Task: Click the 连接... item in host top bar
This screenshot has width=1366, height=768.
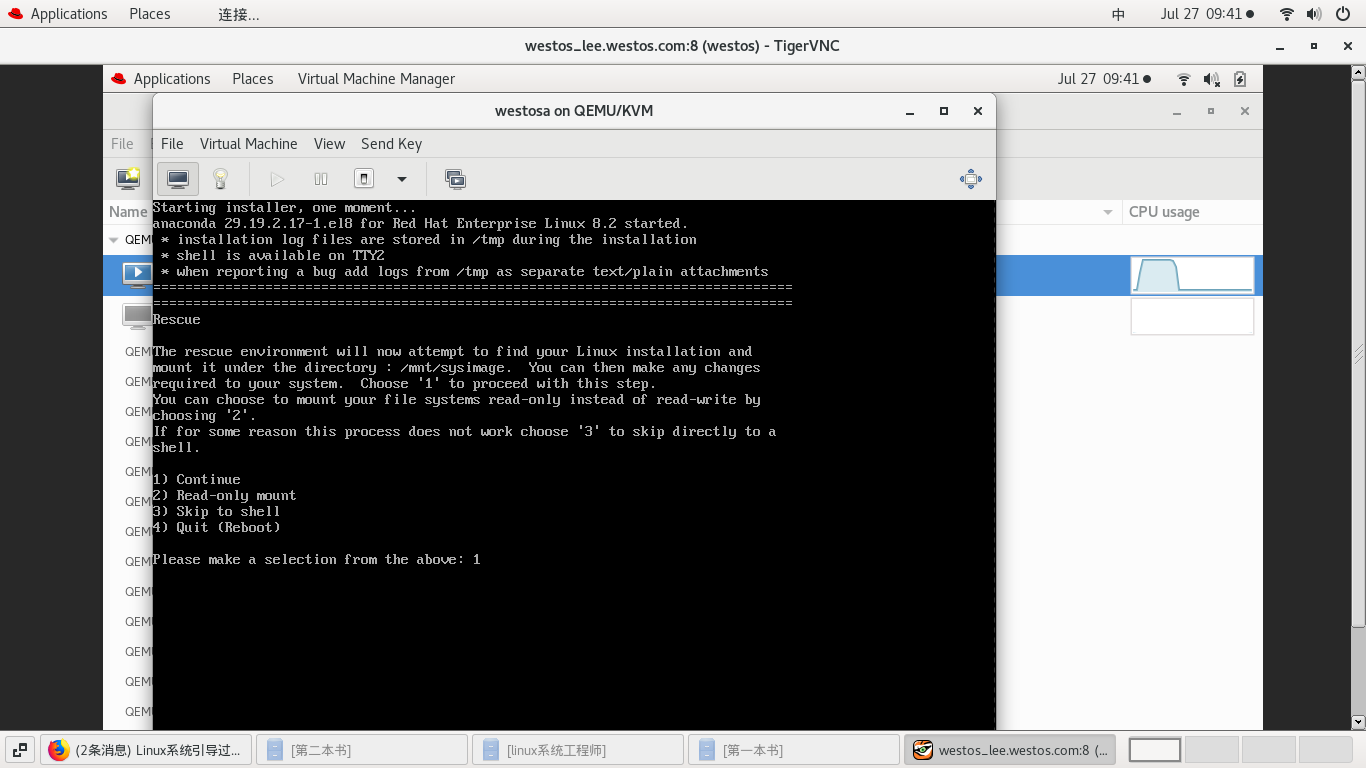Action: 239,14
